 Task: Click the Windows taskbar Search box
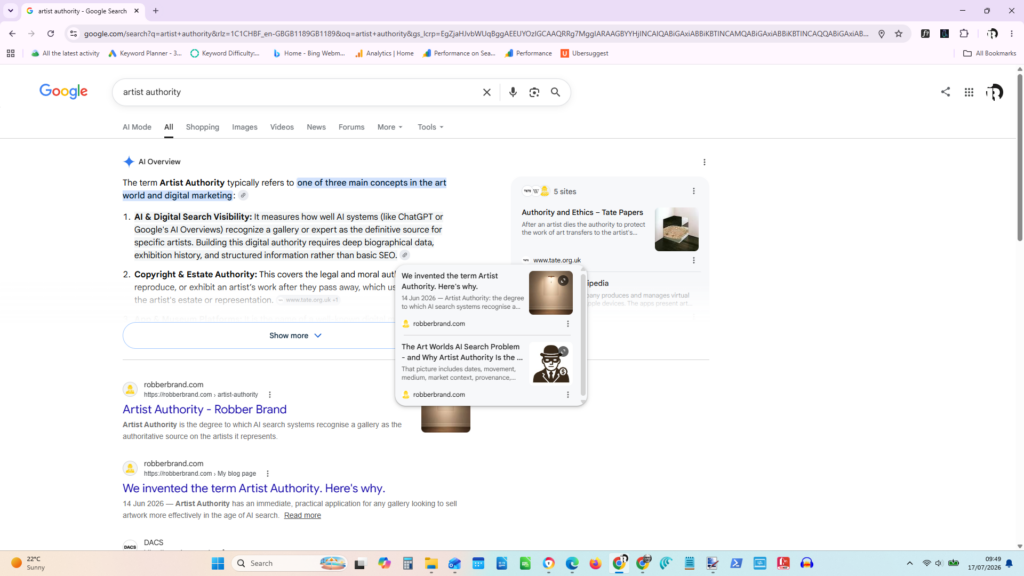[x=291, y=563]
